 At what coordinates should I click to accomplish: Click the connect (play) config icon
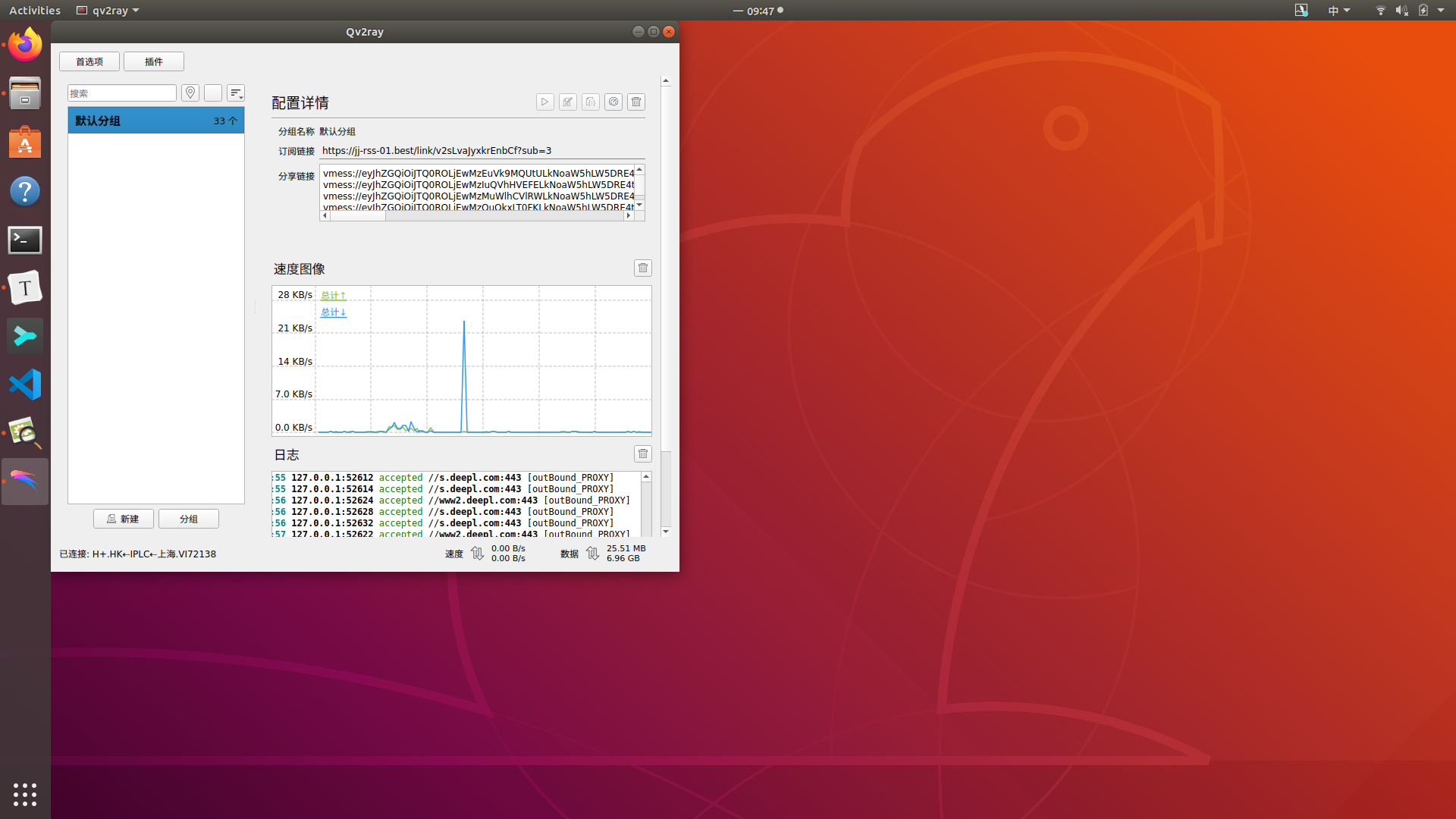(544, 102)
